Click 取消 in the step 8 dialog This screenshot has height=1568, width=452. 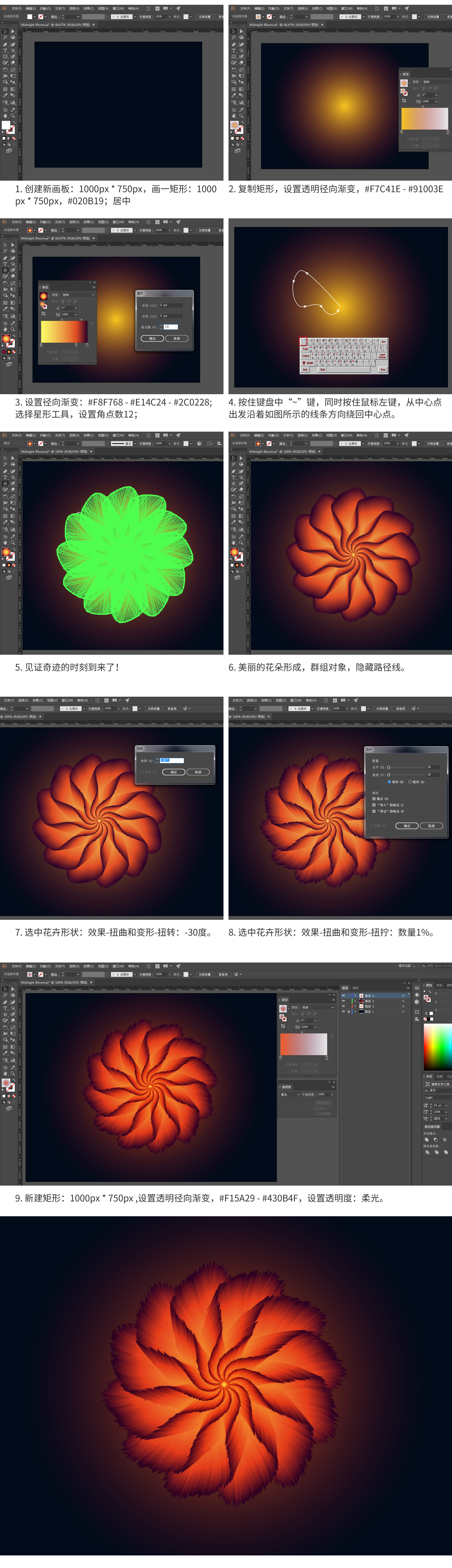[431, 826]
